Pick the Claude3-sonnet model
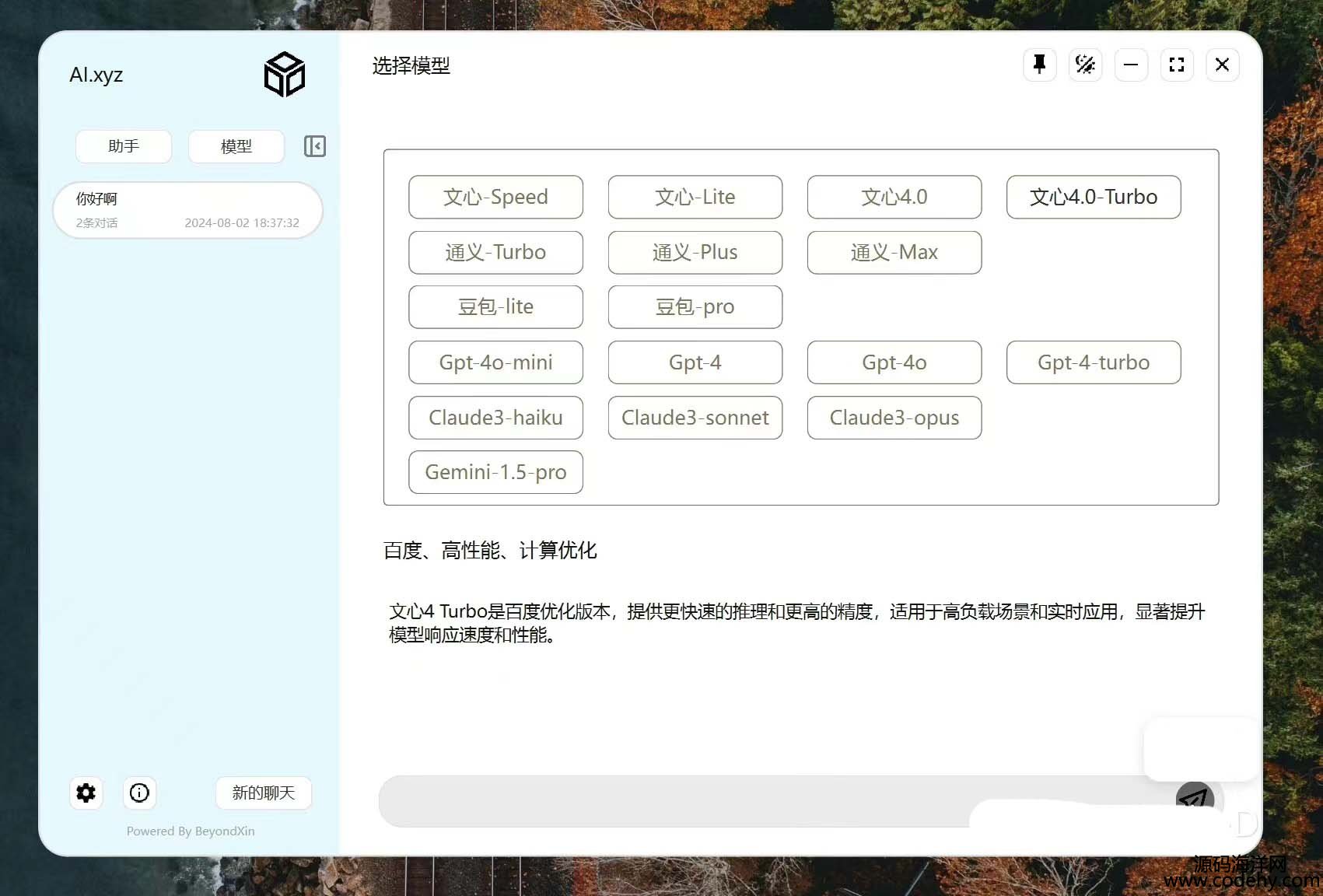 695,418
